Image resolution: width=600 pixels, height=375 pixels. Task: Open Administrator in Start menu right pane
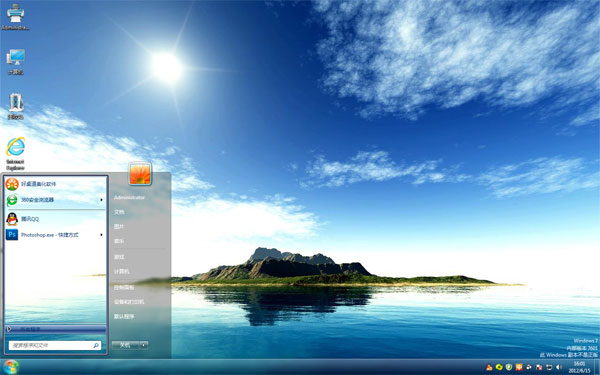(129, 198)
